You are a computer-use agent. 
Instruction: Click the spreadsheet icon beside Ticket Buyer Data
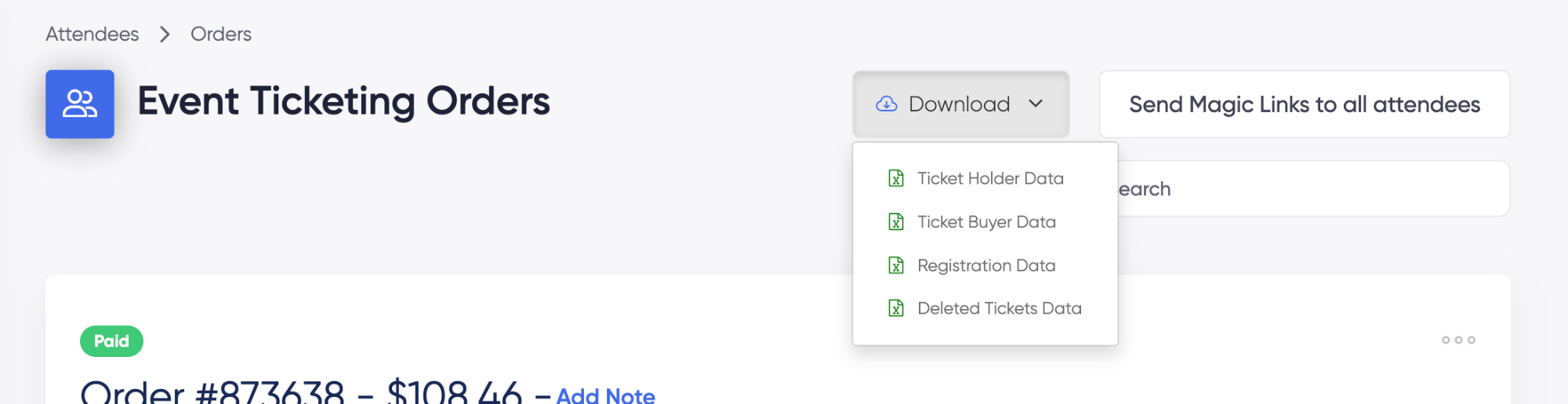[x=896, y=222]
